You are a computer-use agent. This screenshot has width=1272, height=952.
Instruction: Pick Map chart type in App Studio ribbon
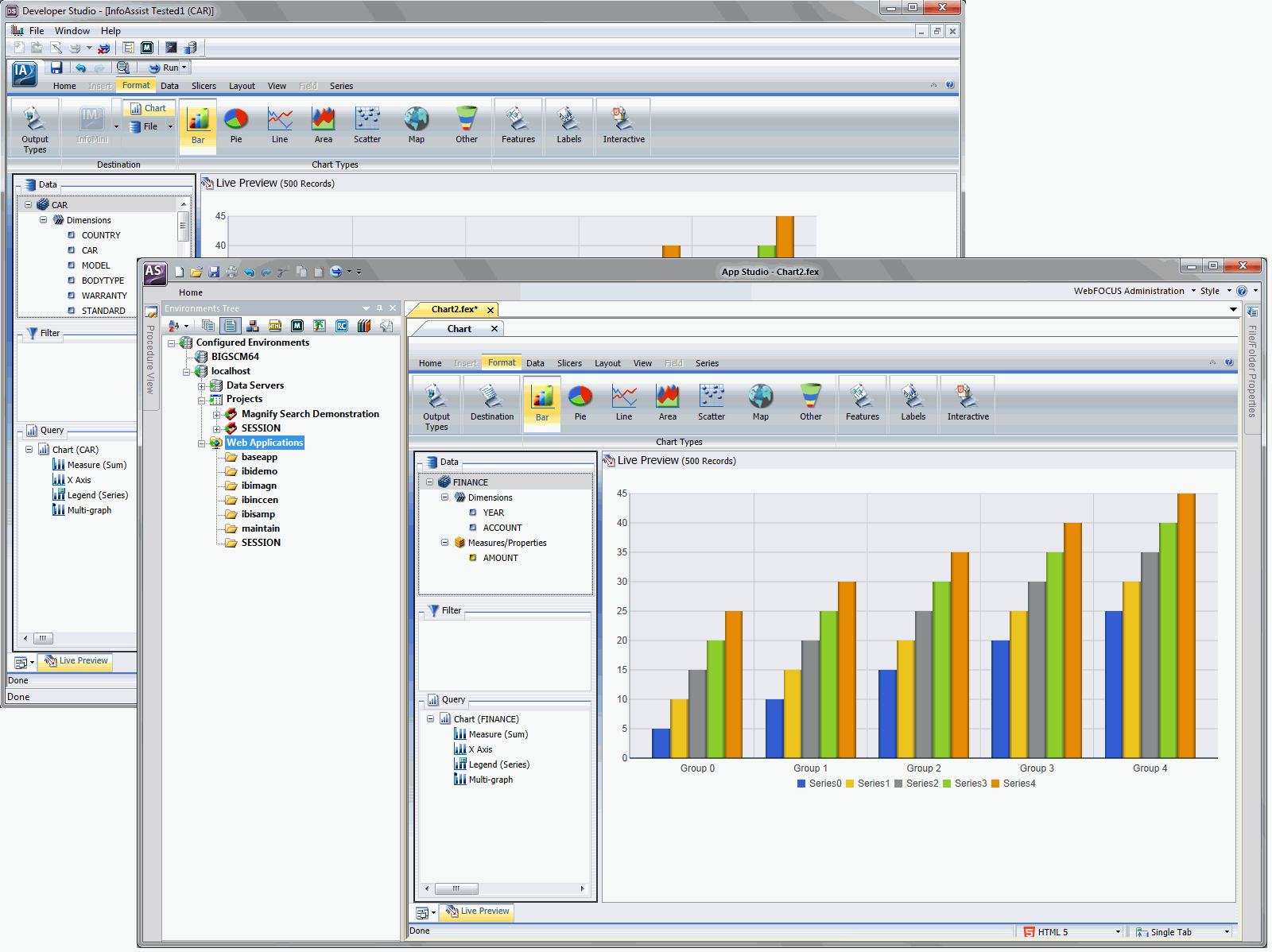(761, 404)
